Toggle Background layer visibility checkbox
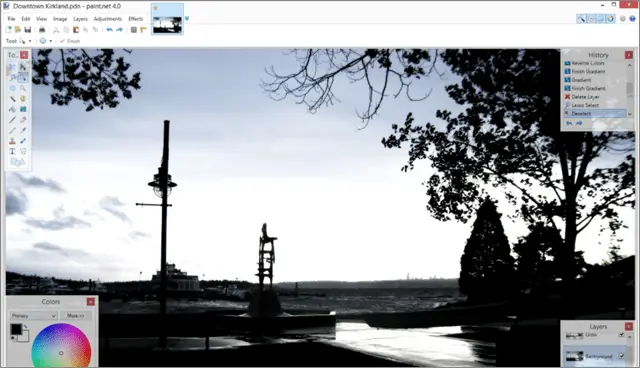The width and height of the screenshot is (640, 368). pyautogui.click(x=621, y=356)
